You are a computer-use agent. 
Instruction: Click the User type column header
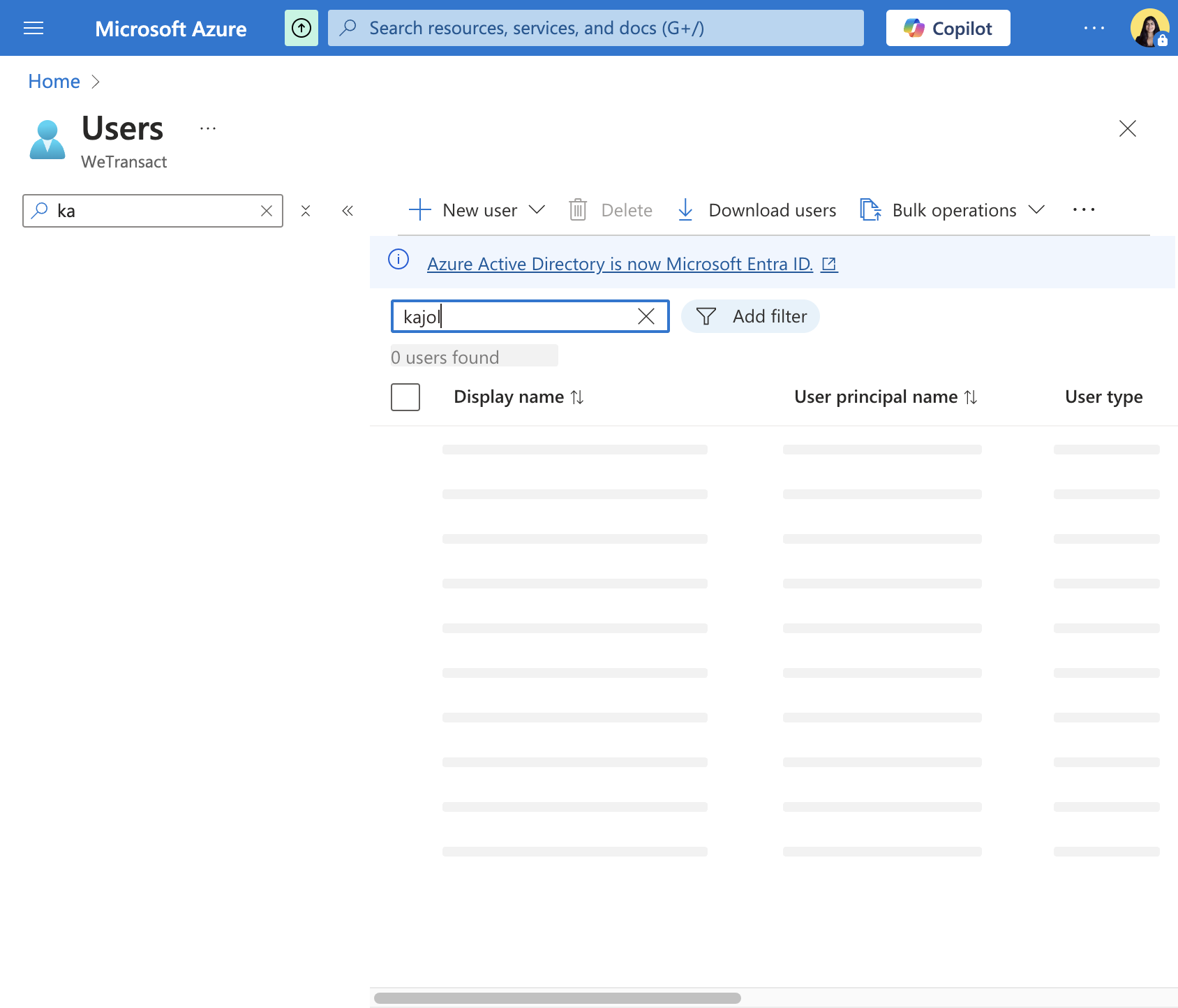pyautogui.click(x=1103, y=396)
